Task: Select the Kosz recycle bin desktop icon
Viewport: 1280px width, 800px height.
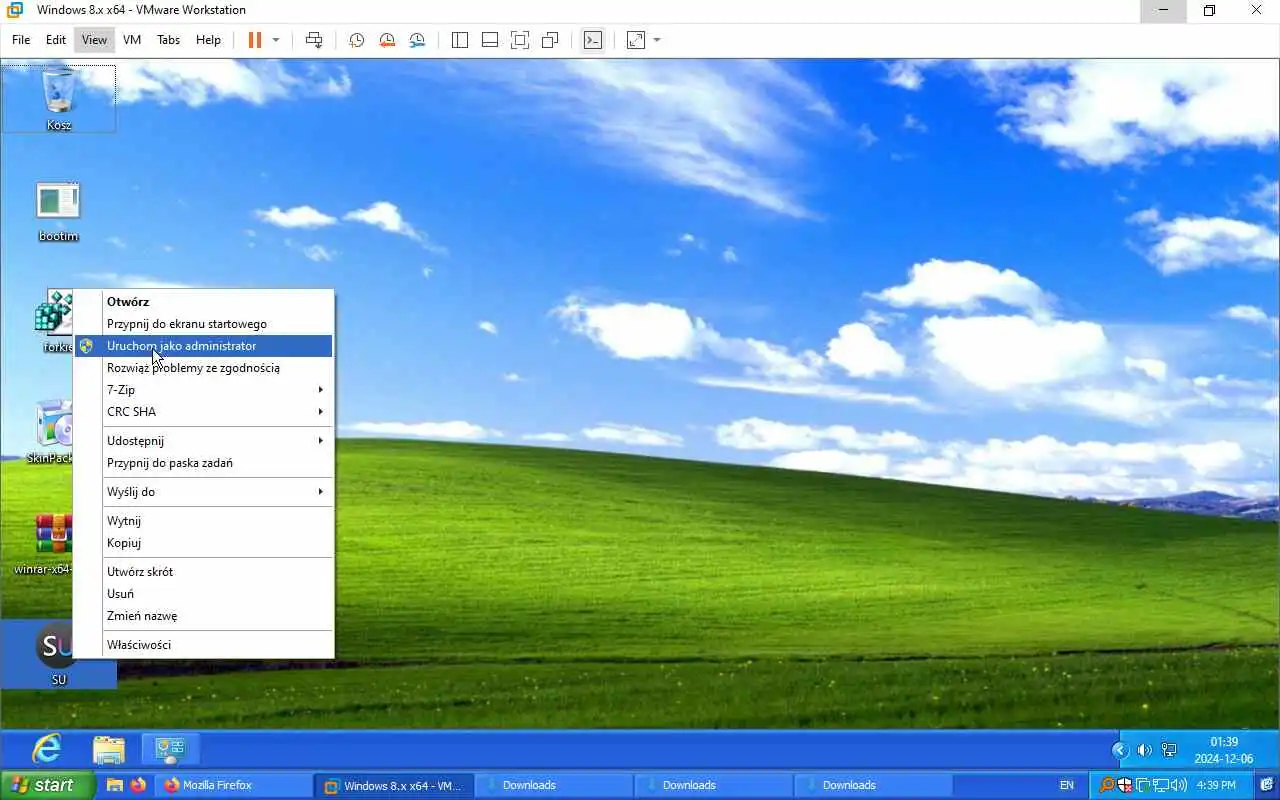Action: 59,99
